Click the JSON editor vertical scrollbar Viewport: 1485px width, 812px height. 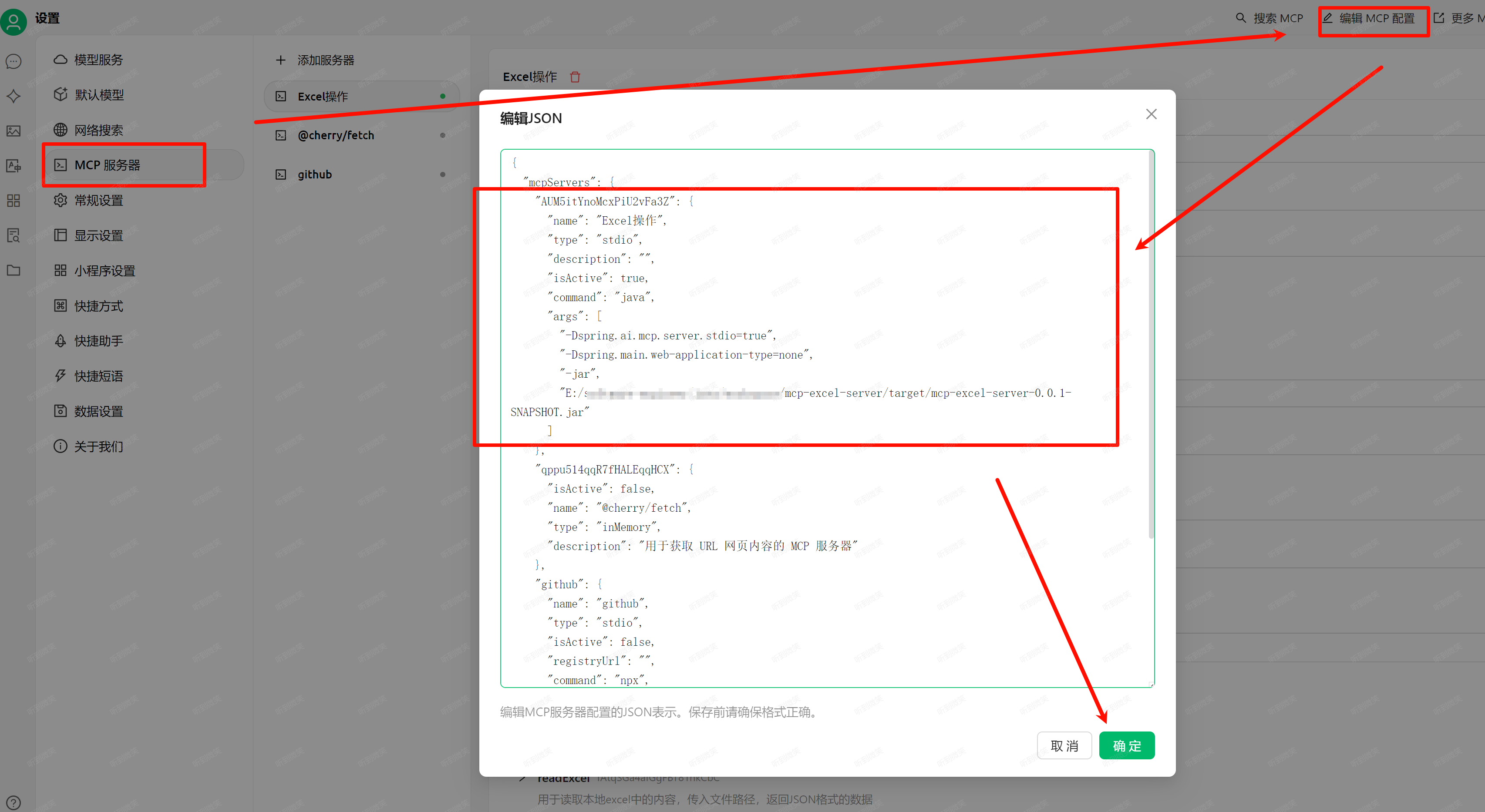pos(1151,346)
